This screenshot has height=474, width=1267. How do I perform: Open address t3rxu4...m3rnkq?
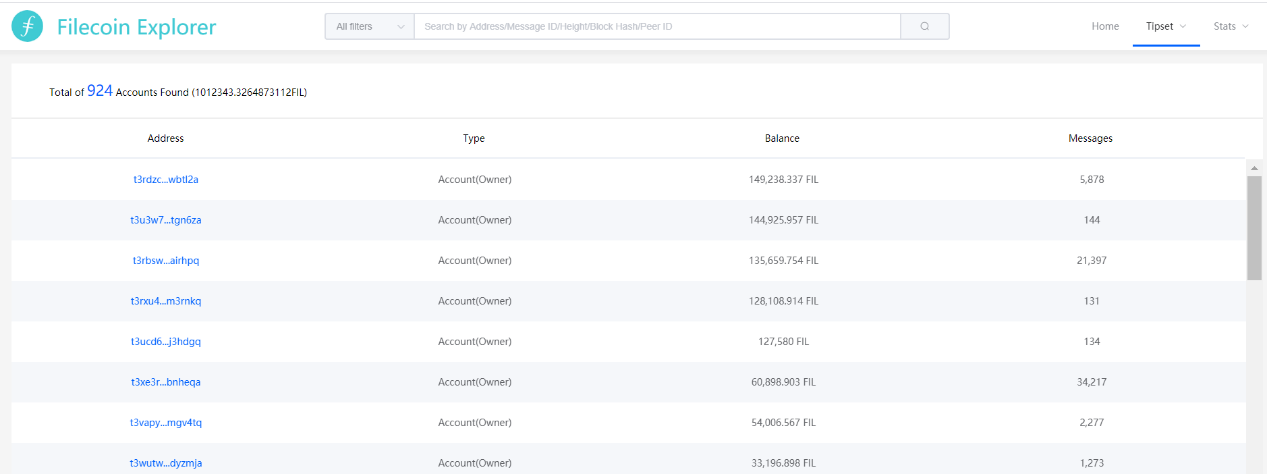166,301
